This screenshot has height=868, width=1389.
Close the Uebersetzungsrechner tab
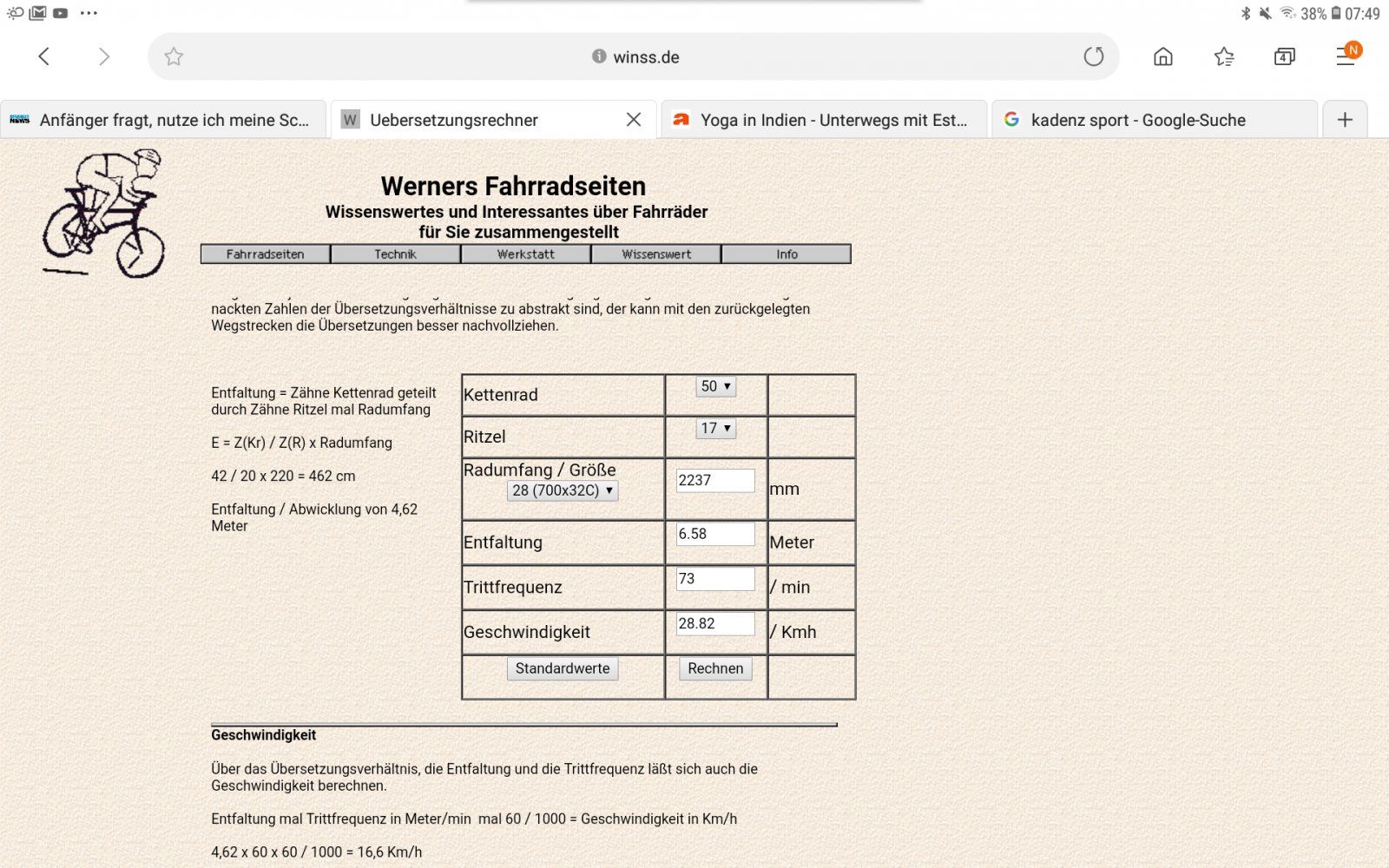click(634, 120)
